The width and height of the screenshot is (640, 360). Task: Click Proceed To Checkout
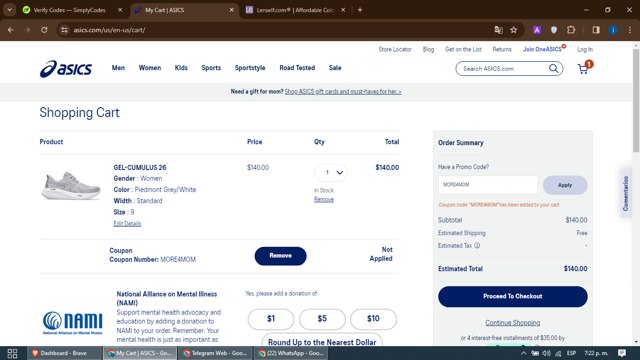[513, 296]
